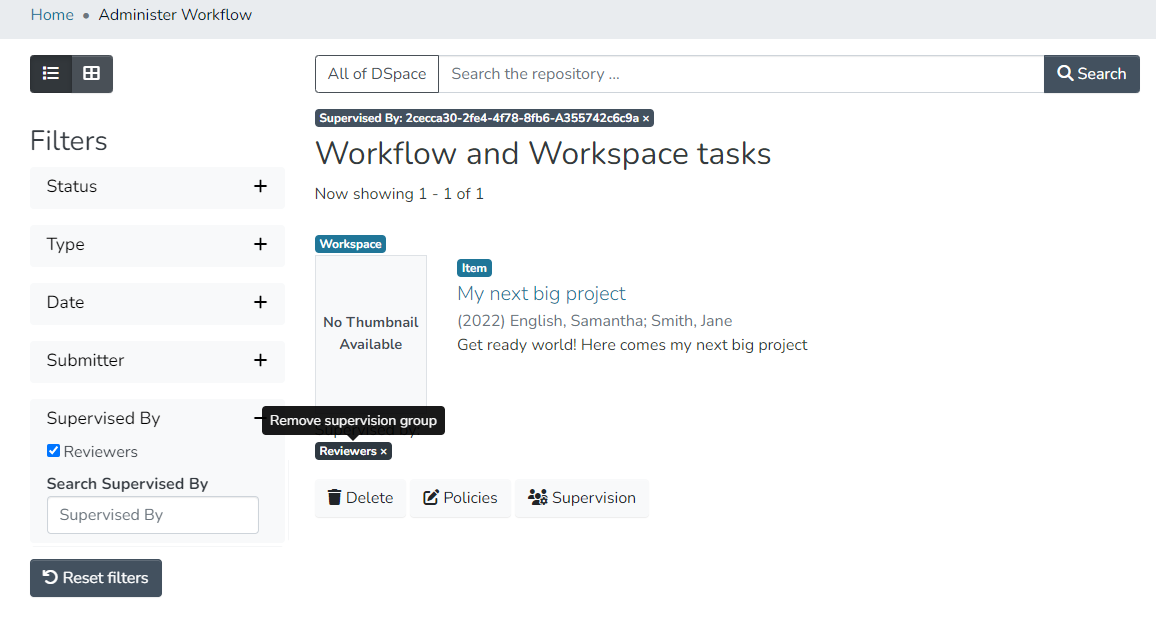
Task: Open Supervision for the workspace item
Action: tap(581, 498)
